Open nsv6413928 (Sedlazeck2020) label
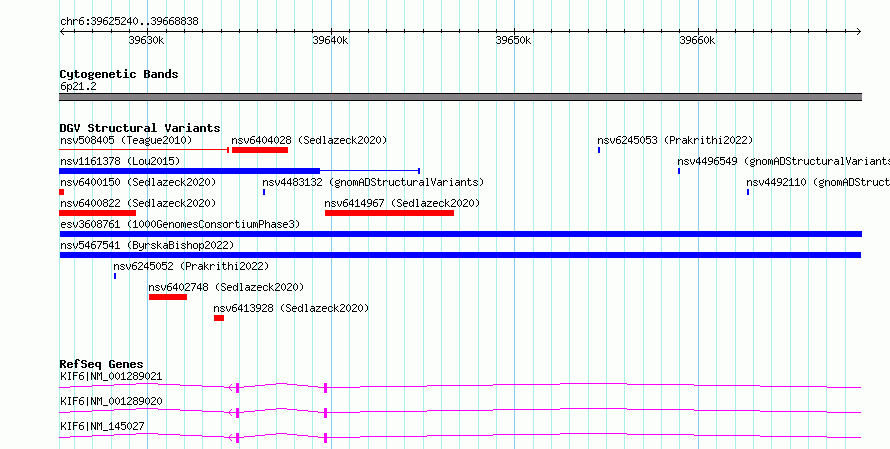 coord(291,309)
